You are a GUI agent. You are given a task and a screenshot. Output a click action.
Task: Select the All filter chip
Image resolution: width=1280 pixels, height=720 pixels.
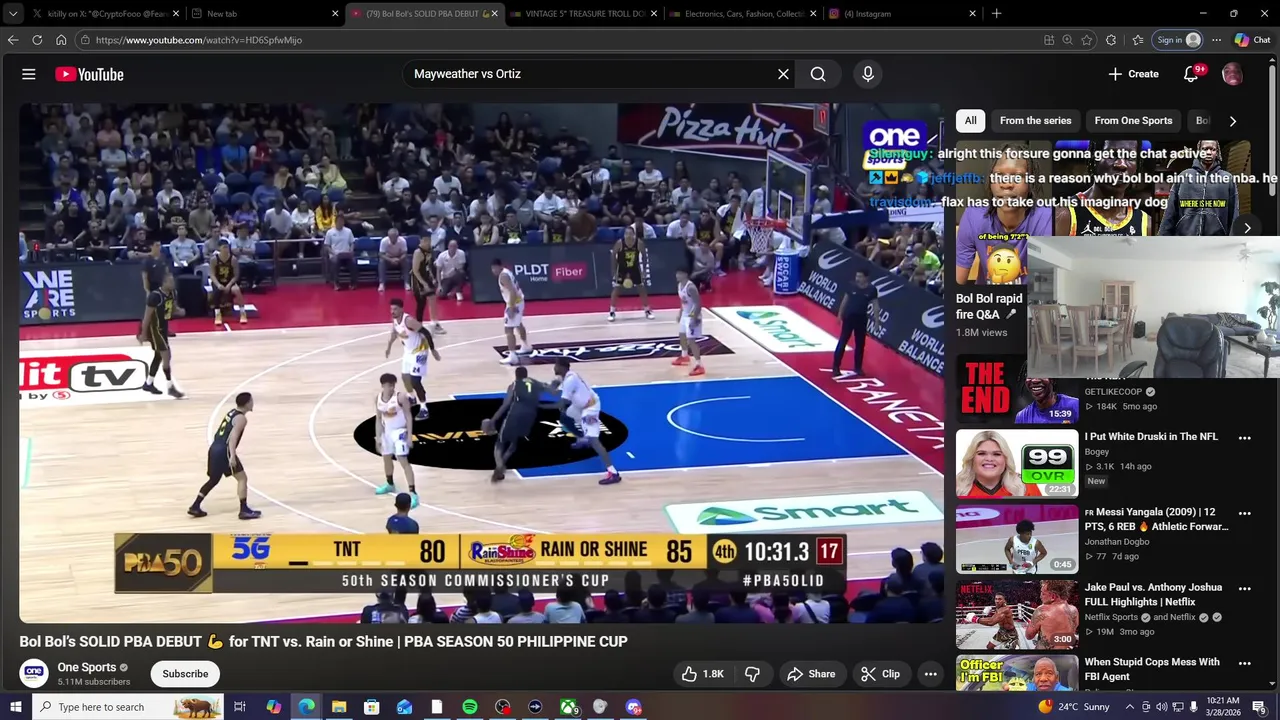coord(970,121)
